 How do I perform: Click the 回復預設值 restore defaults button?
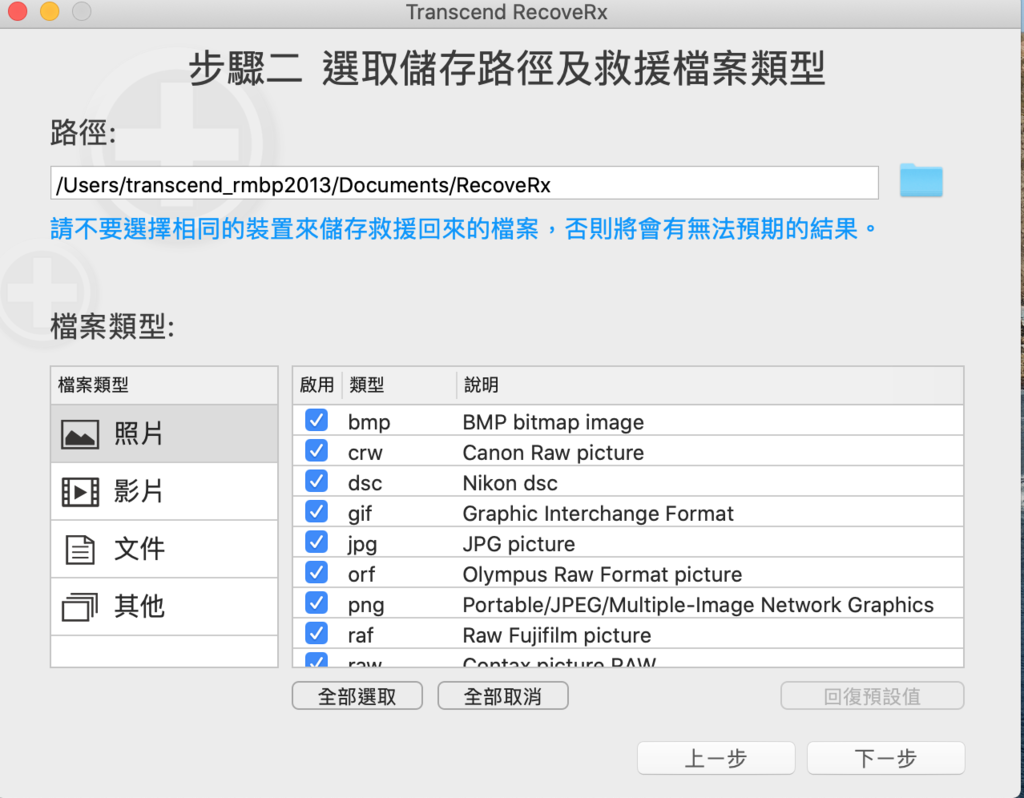pos(872,696)
